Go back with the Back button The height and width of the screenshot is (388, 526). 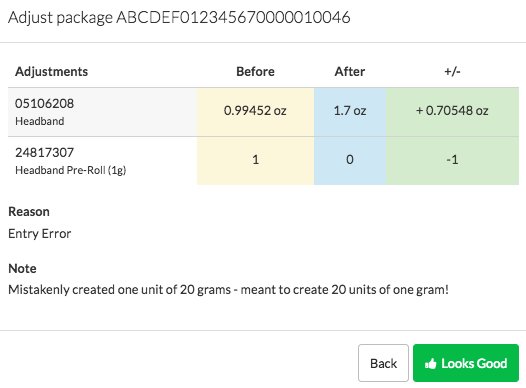tap(383, 363)
